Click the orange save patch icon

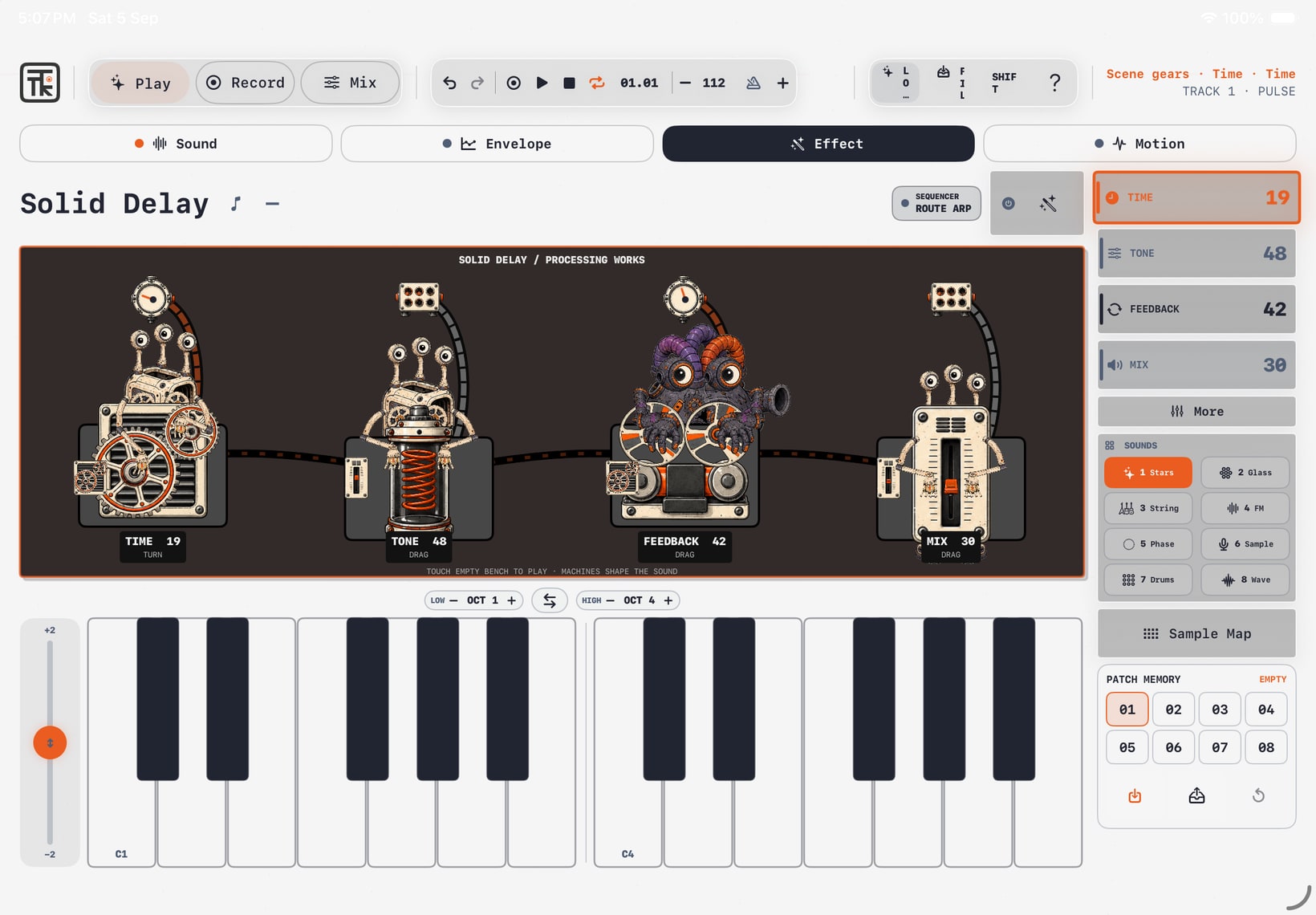pos(1135,795)
